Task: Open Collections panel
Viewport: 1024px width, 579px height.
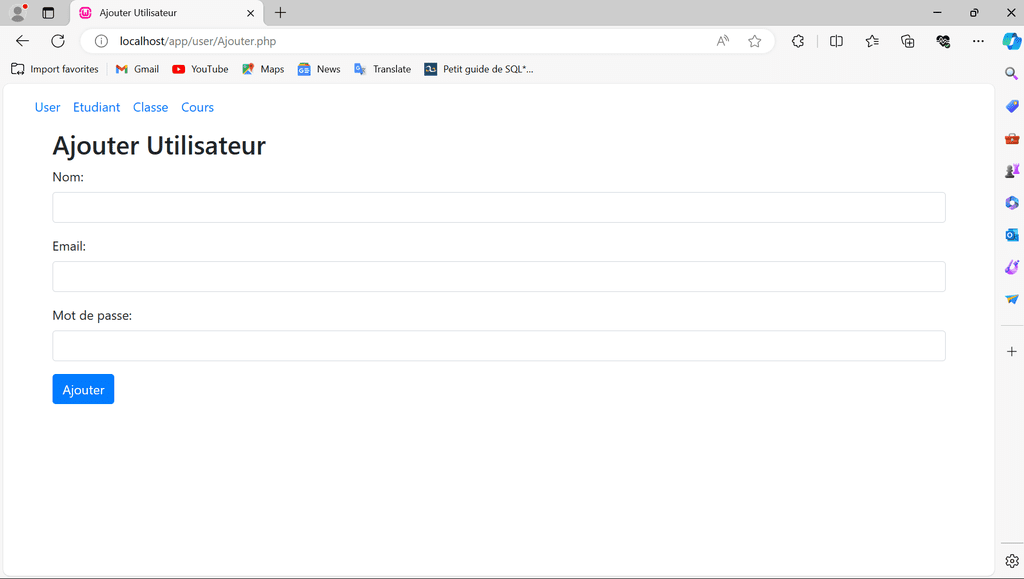Action: click(908, 41)
